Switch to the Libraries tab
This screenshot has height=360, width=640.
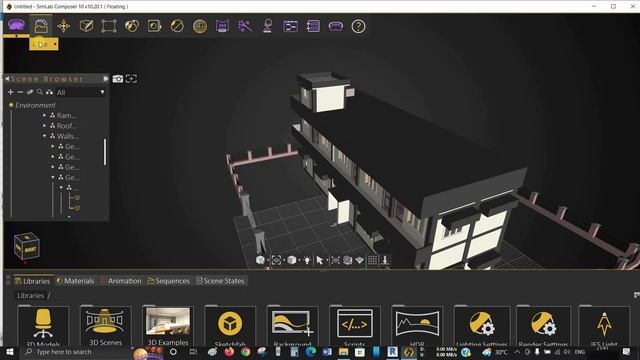click(33, 281)
